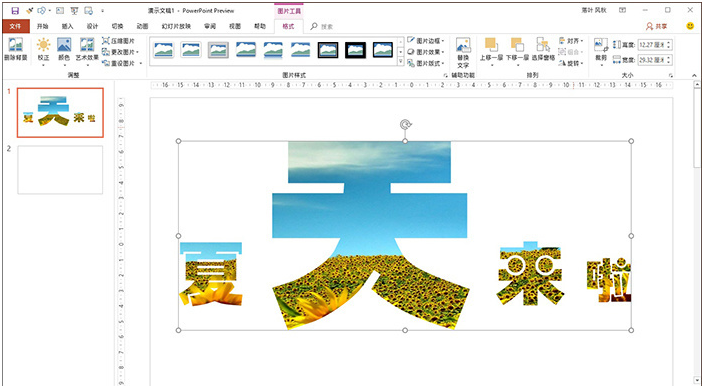
Task: Click the picture rotation handle above image
Action: [405, 124]
